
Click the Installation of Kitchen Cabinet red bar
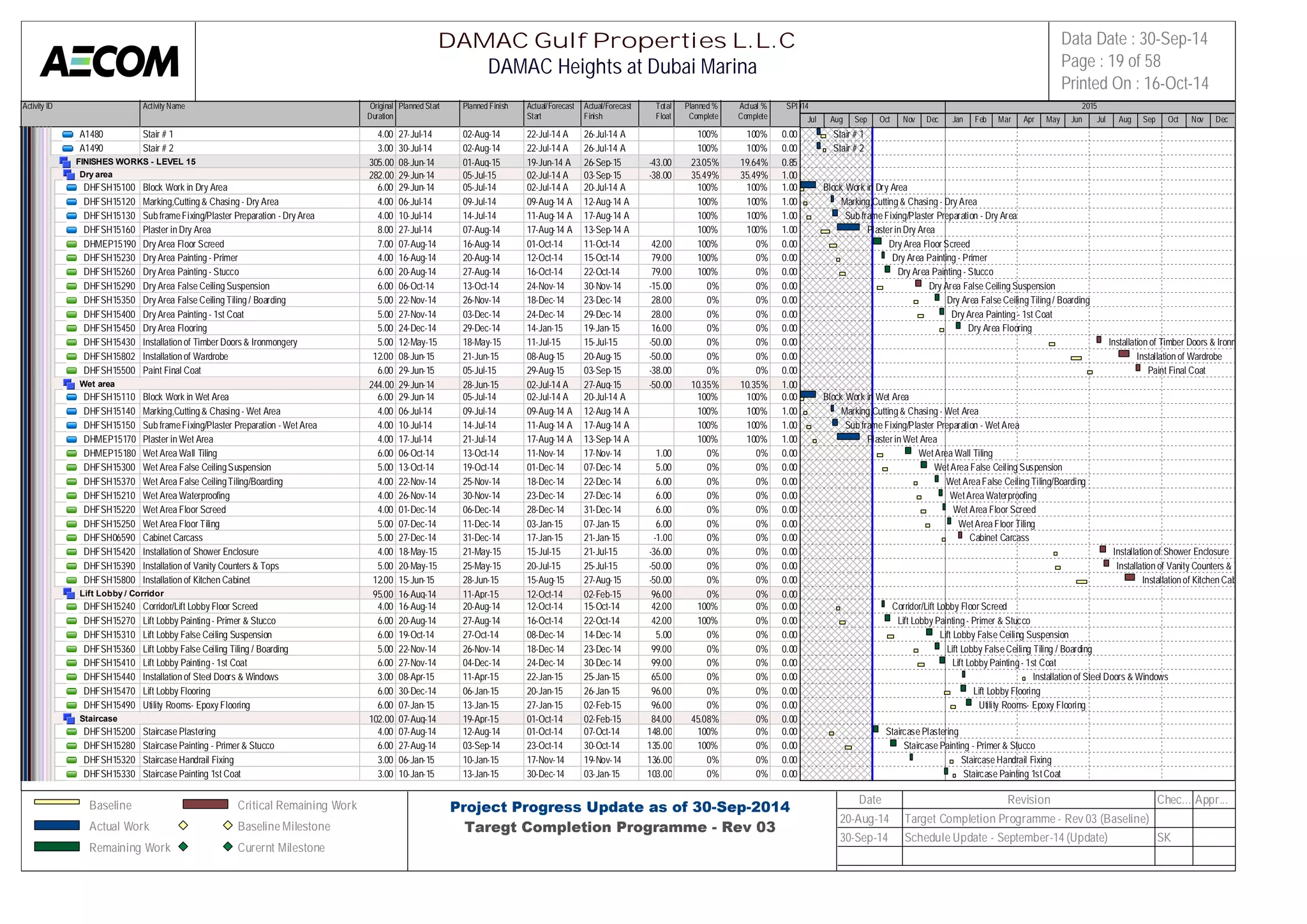(1130, 577)
